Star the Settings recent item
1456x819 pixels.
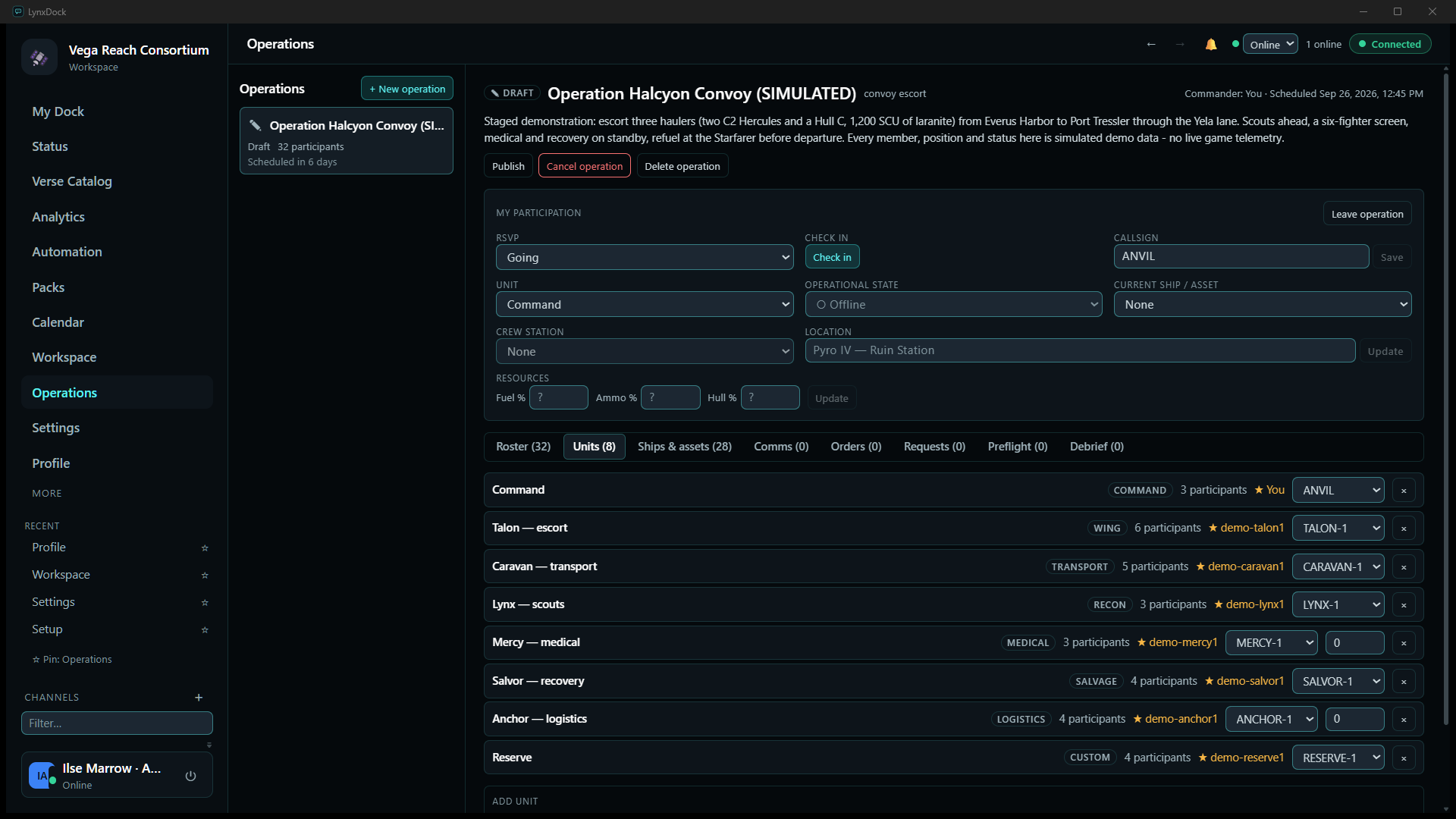[x=205, y=603]
